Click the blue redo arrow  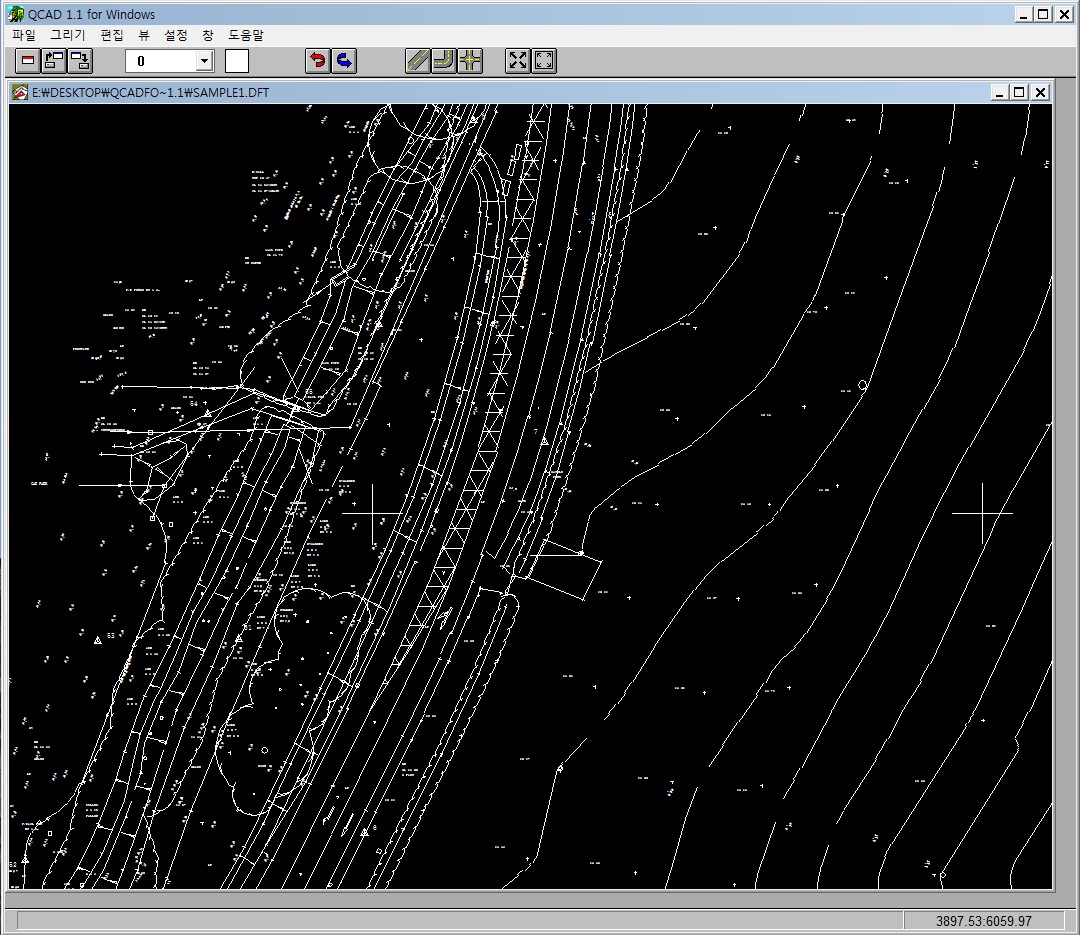pyautogui.click(x=344, y=61)
